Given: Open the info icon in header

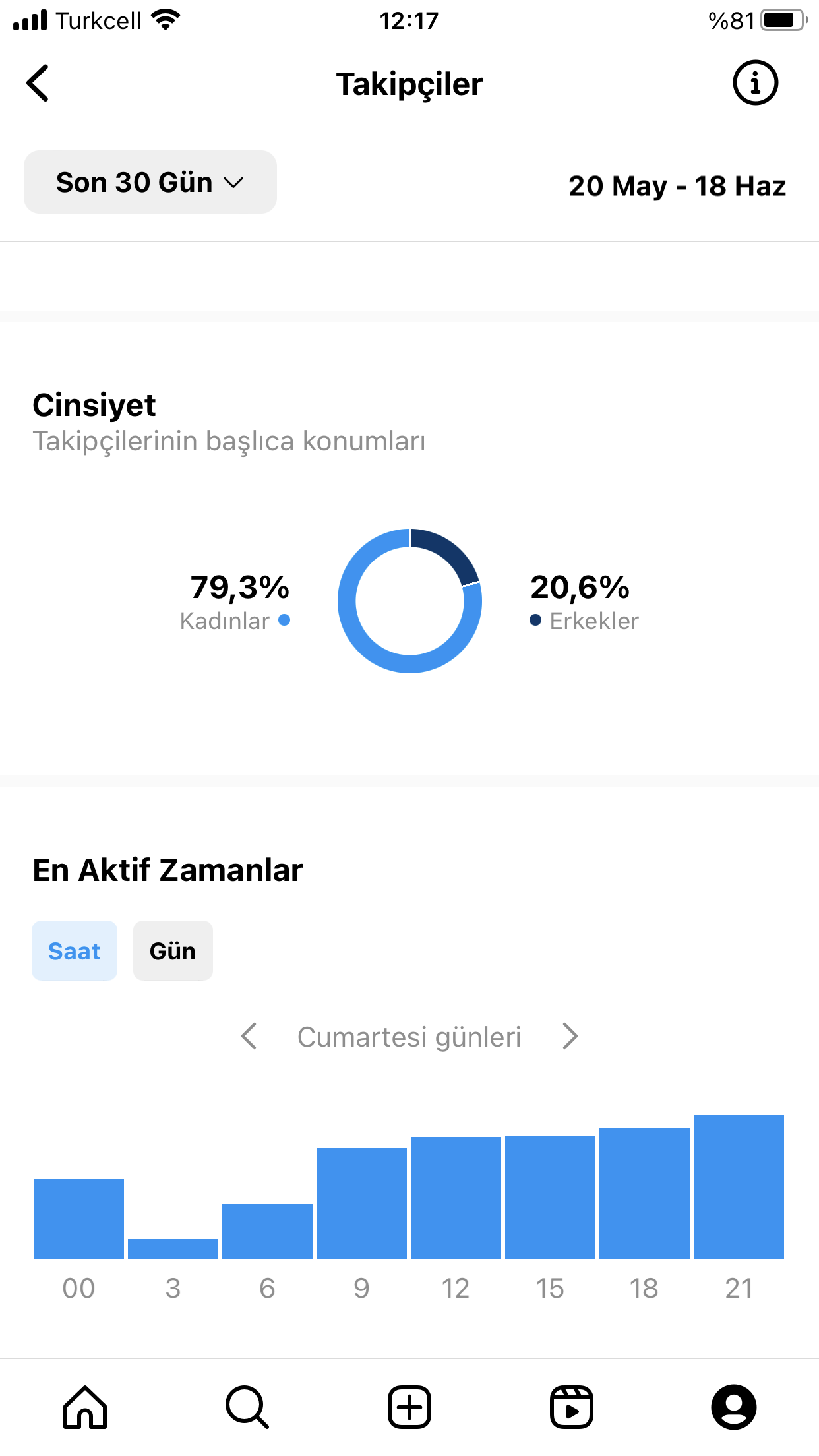Looking at the screenshot, I should coord(755,83).
